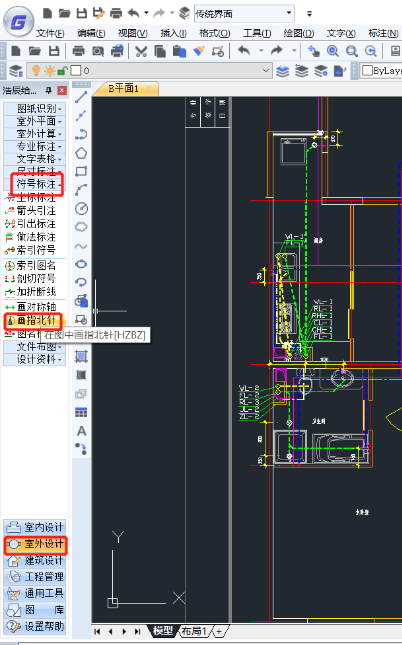The width and height of the screenshot is (402, 645).
Task: Open the 设置帮助 module button
Action: (x=35, y=626)
